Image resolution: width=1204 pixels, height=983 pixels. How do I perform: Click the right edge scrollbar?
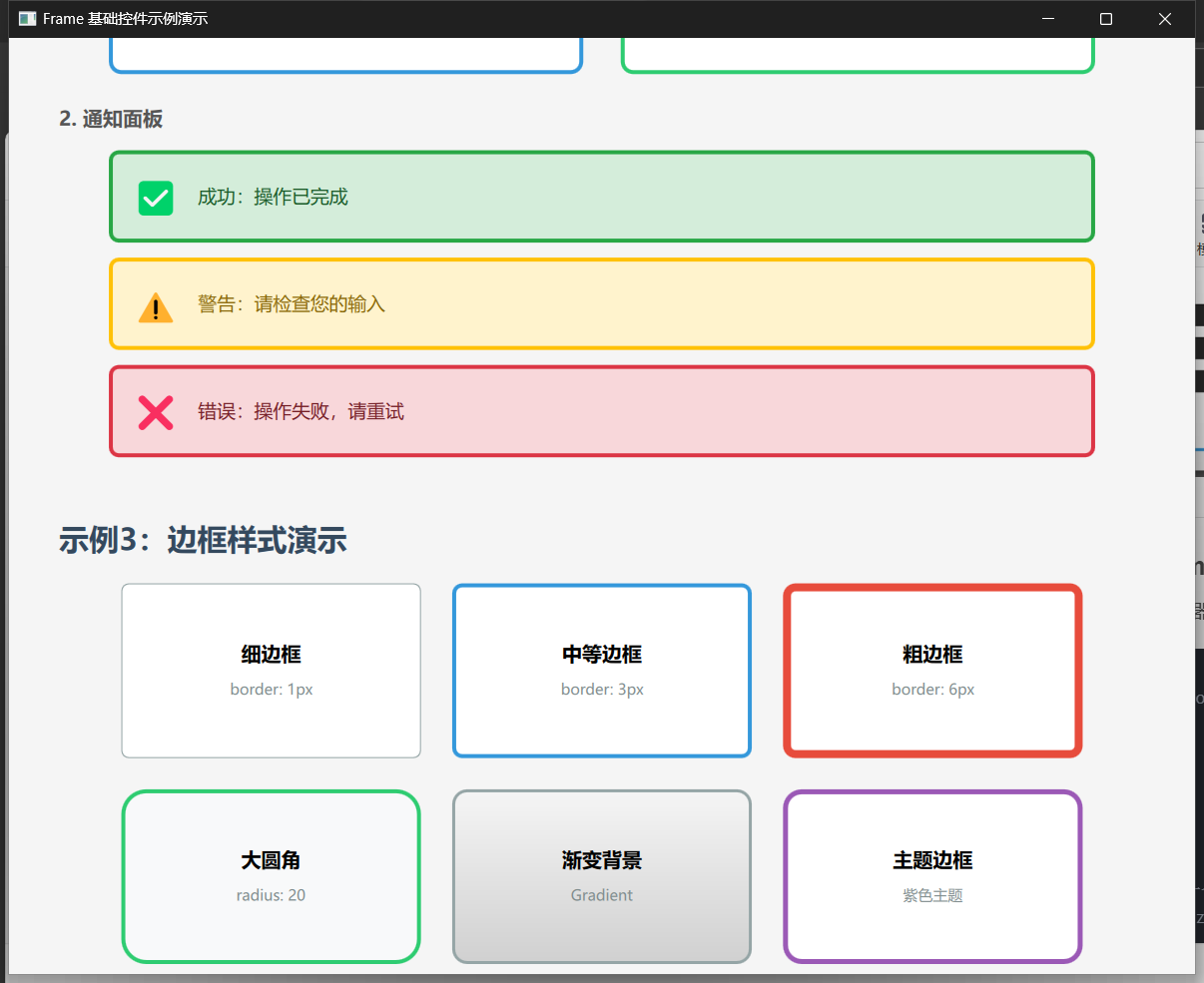[1188, 499]
